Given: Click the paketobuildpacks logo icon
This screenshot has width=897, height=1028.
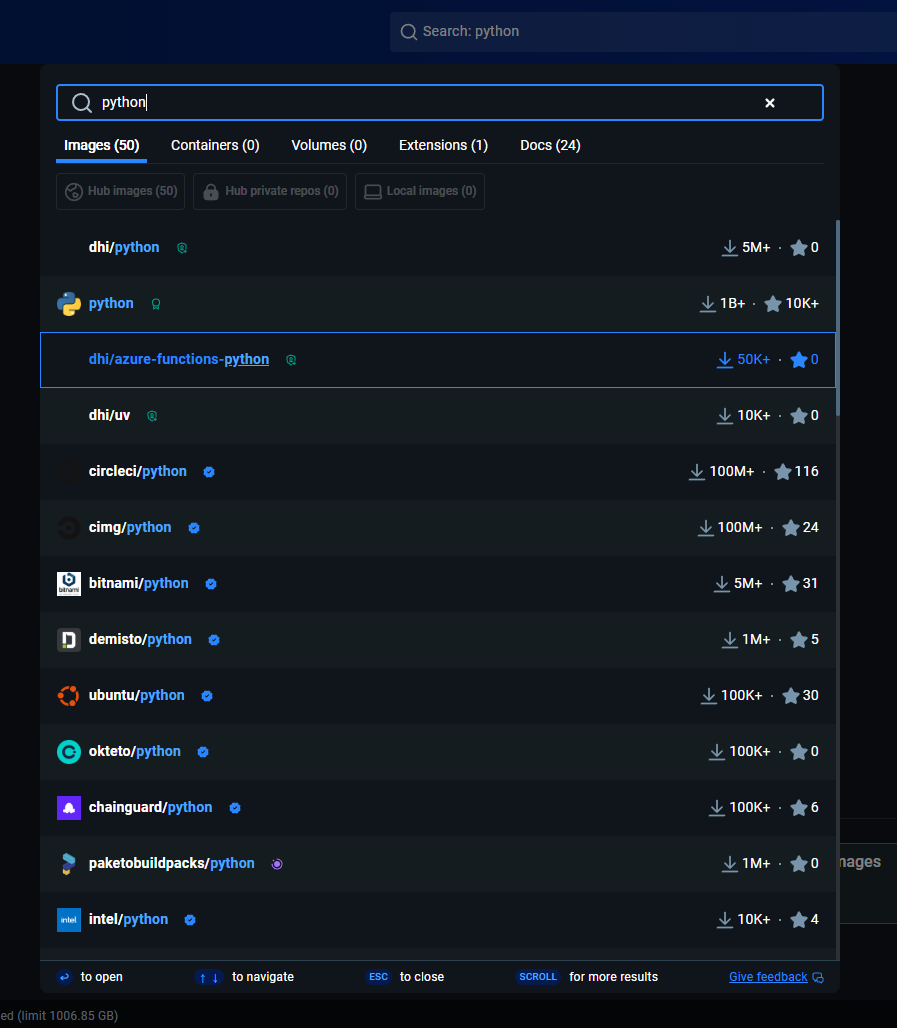Looking at the screenshot, I should [69, 864].
